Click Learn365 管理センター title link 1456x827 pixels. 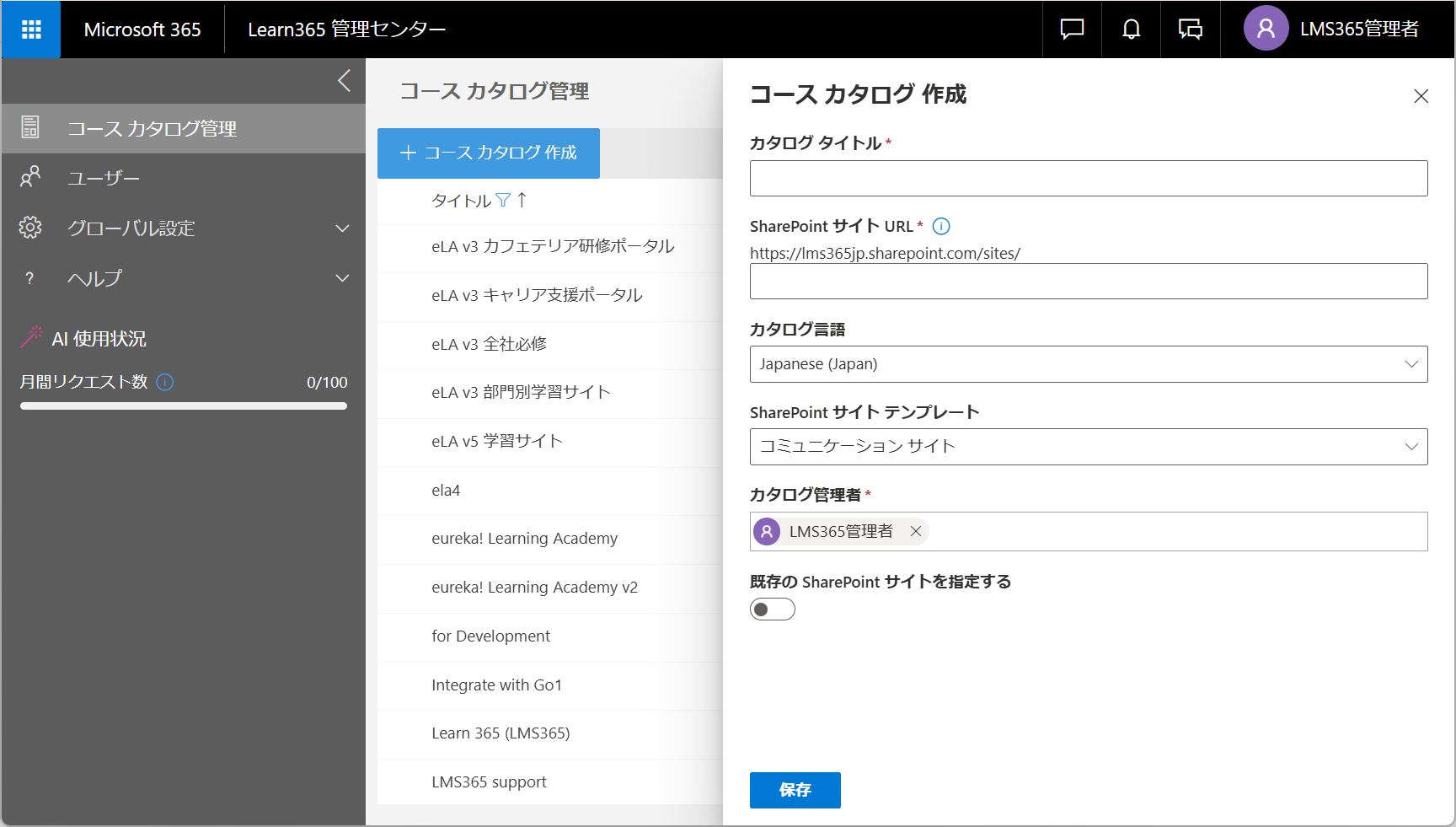pos(347,30)
